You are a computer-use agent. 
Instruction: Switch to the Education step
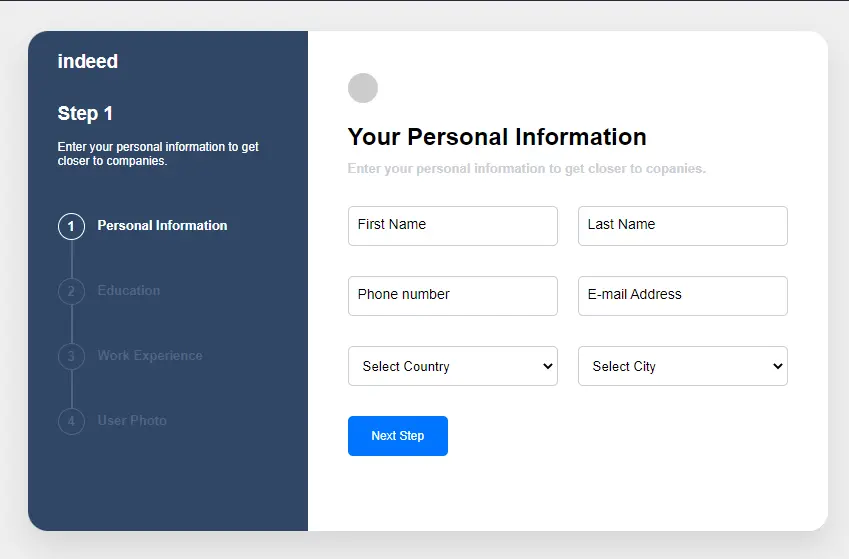(x=129, y=291)
